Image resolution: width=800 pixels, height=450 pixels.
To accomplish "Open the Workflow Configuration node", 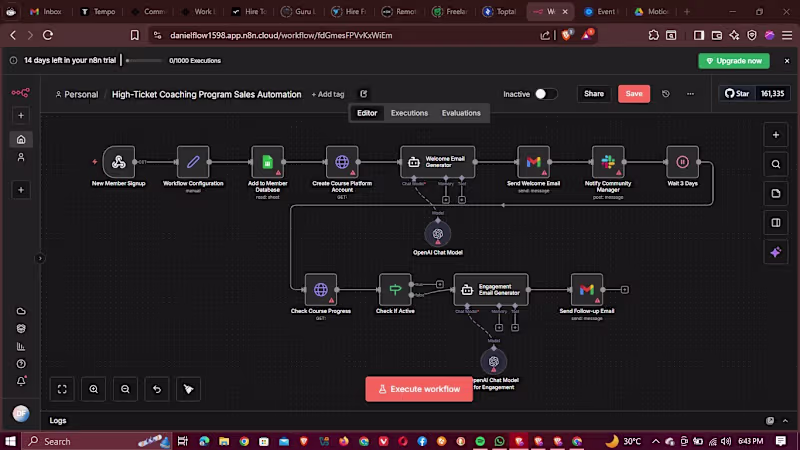I will pos(193,162).
